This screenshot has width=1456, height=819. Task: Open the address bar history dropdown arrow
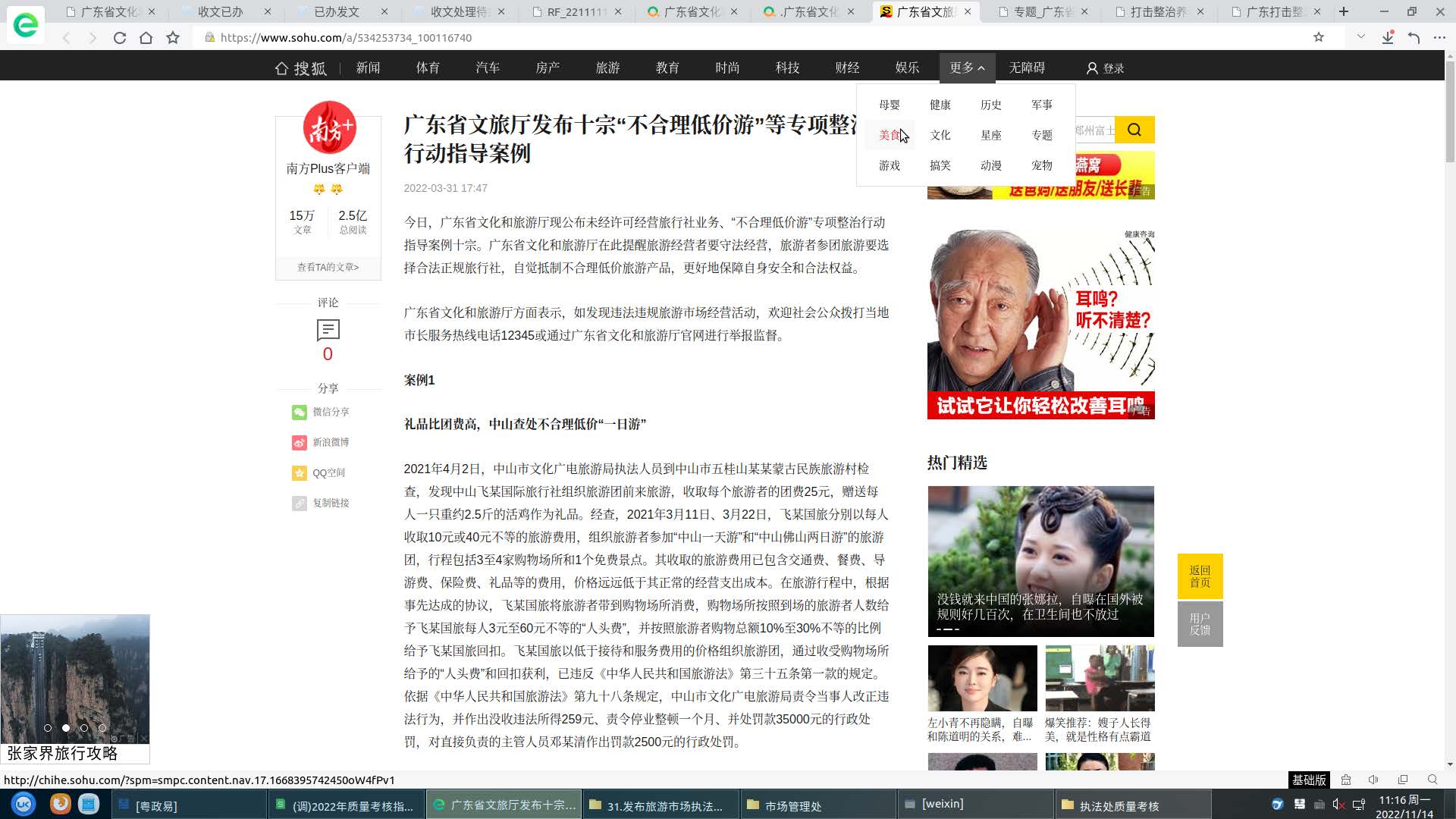pyautogui.click(x=1358, y=37)
